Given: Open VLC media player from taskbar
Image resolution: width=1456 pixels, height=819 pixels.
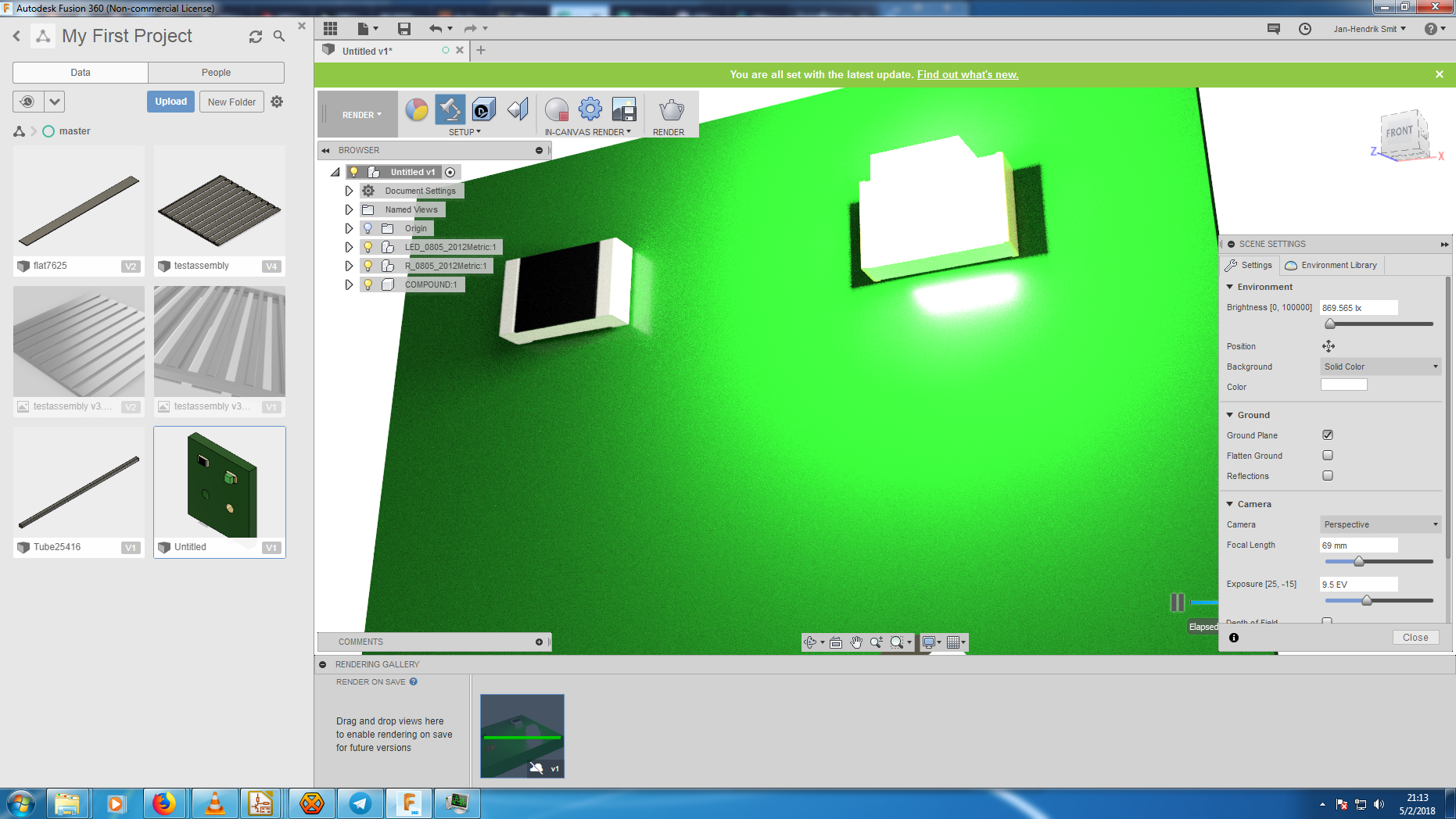Looking at the screenshot, I should click(x=213, y=803).
